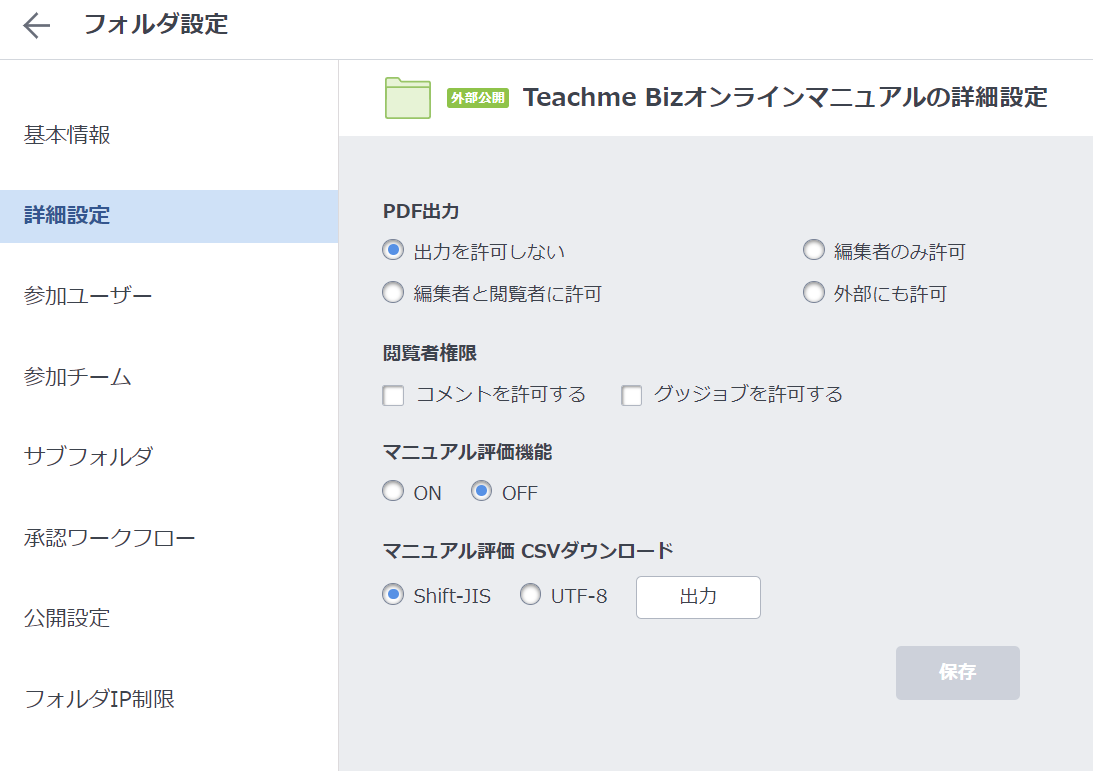Screen dimensions: 1093x771
Task: Switch to 公開設定 section
Action: [67, 618]
